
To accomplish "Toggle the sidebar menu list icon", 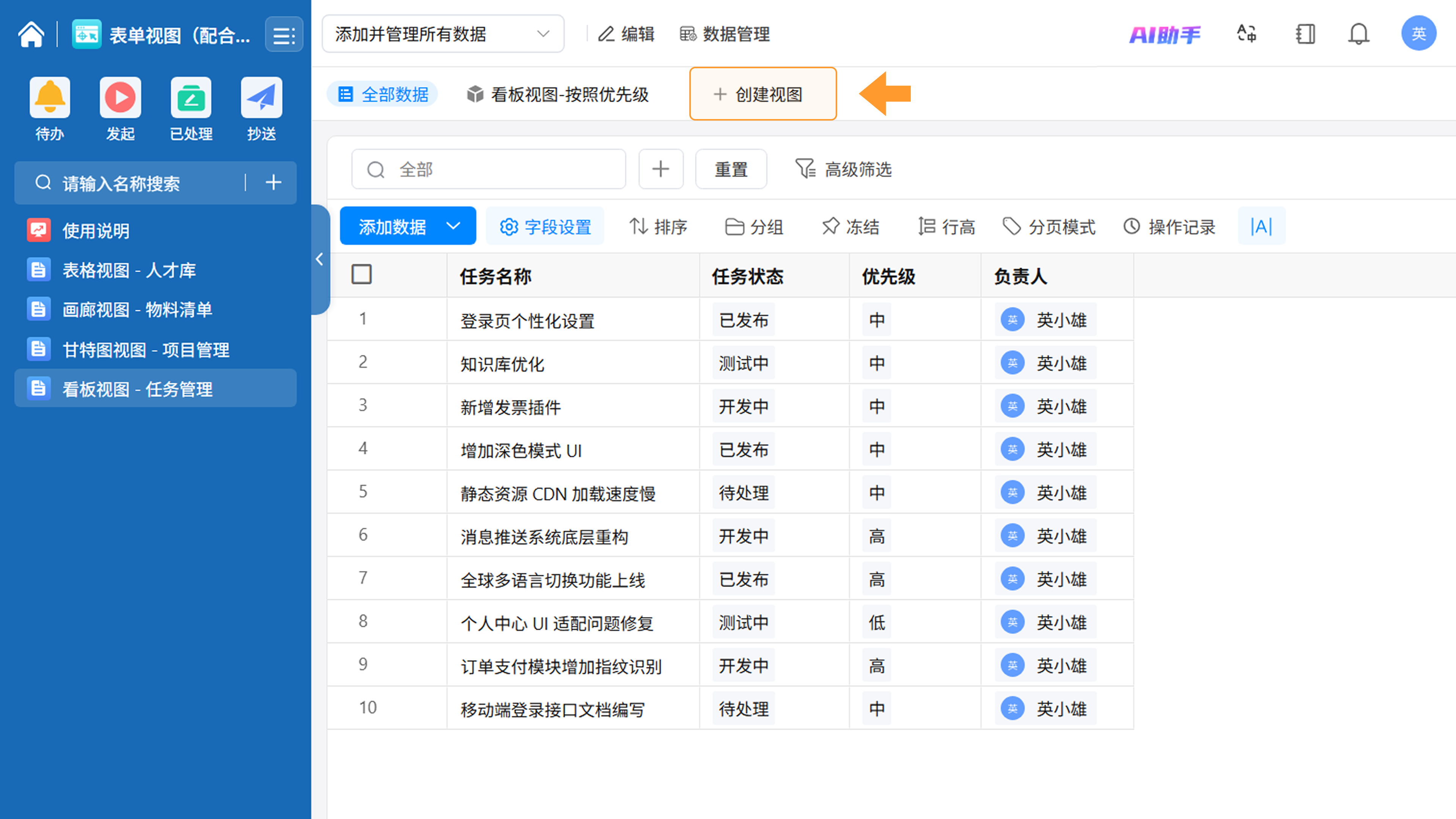I will click(x=284, y=35).
